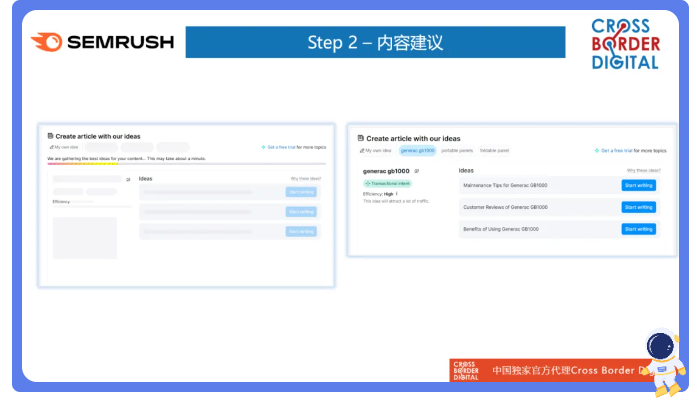697x401 pixels.
Task: Click the text Customer Reviews of Generac GB1000
Action: 505,207
